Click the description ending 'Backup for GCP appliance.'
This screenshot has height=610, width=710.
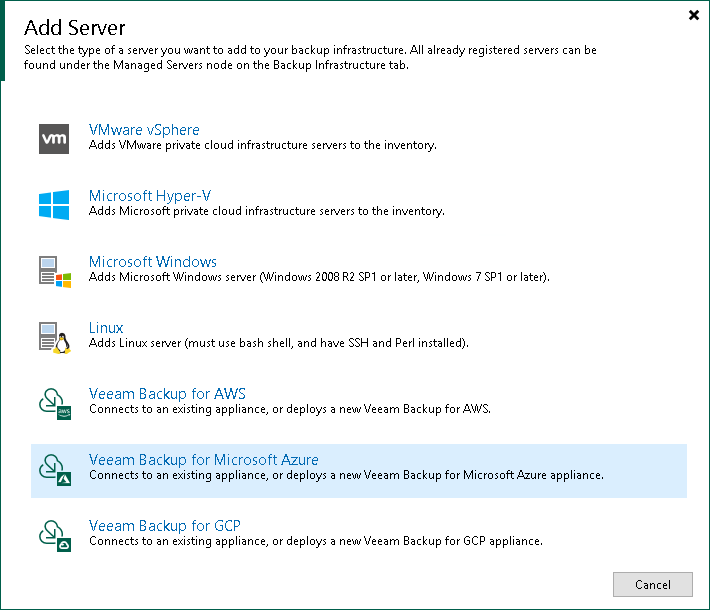click(x=316, y=542)
